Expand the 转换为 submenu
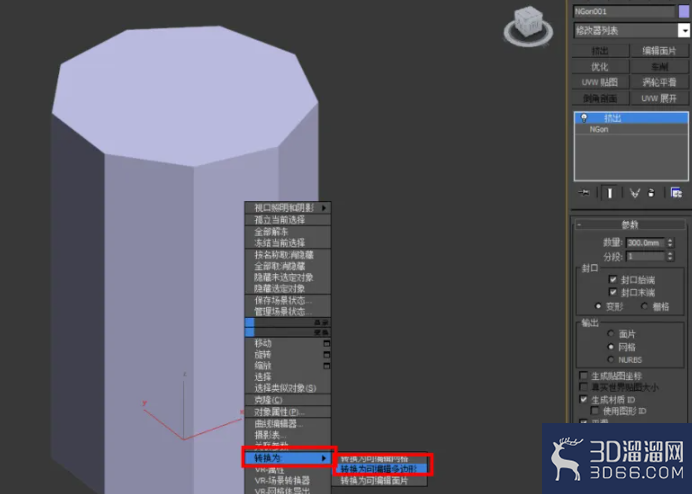692x494 pixels. click(288, 458)
